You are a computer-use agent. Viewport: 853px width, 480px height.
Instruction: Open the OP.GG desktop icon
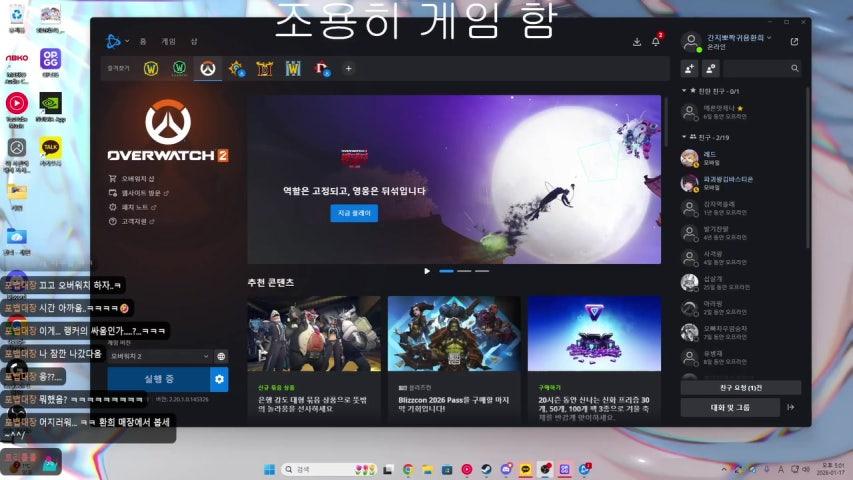click(x=51, y=63)
